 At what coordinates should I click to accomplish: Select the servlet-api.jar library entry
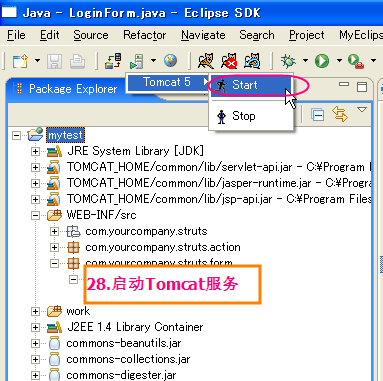(x=219, y=167)
